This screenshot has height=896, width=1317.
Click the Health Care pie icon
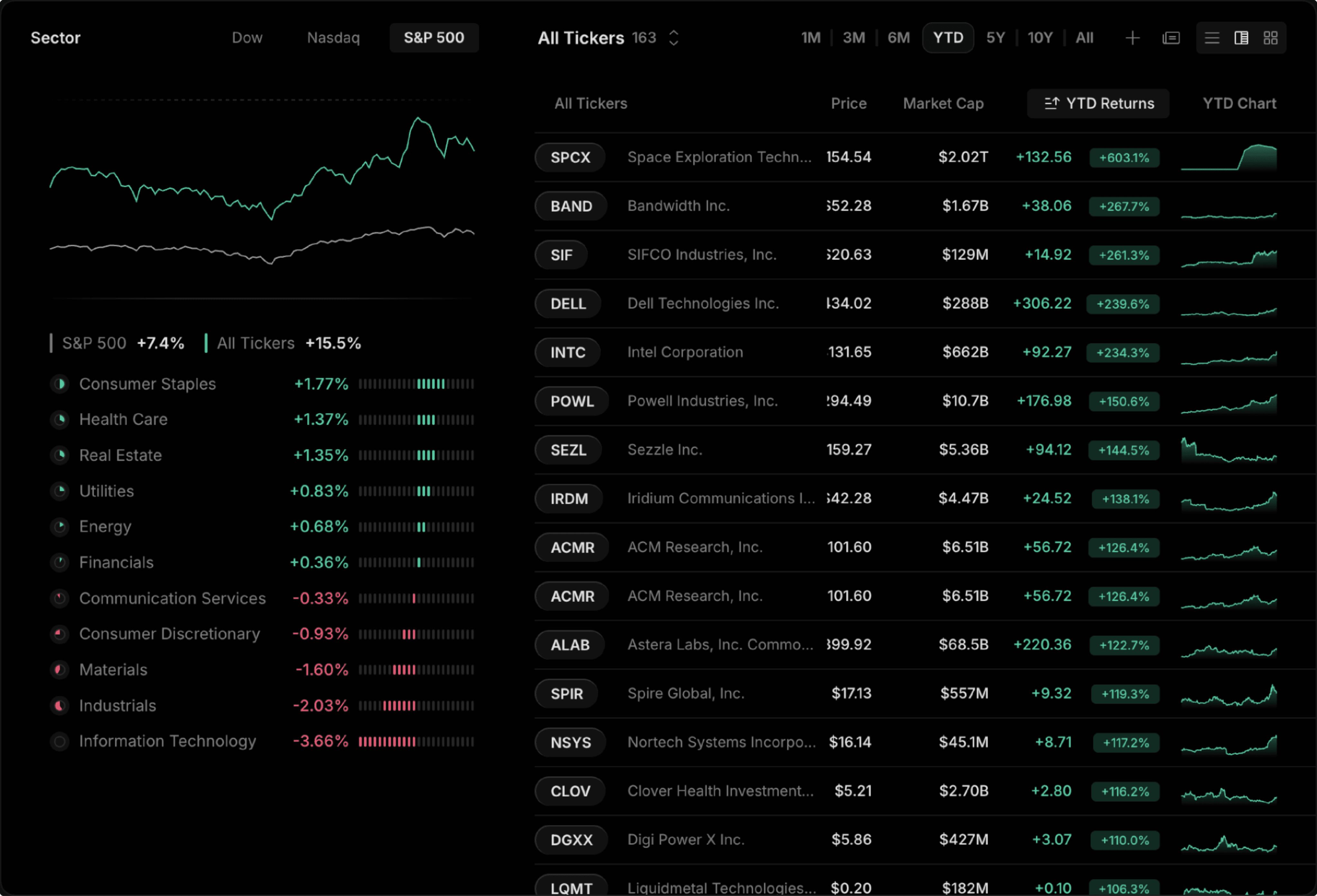[59, 420]
